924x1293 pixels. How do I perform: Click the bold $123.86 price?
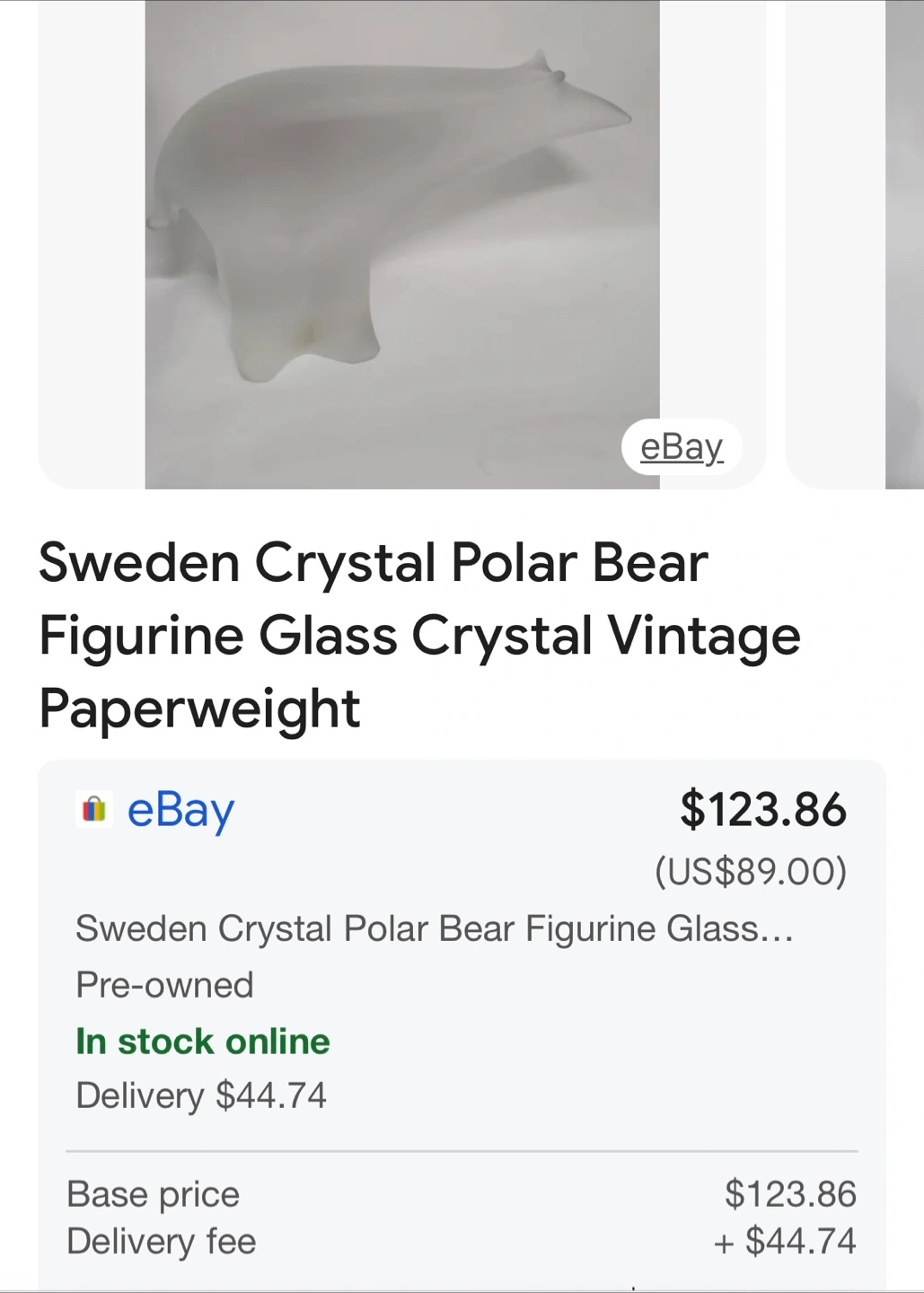(x=762, y=808)
